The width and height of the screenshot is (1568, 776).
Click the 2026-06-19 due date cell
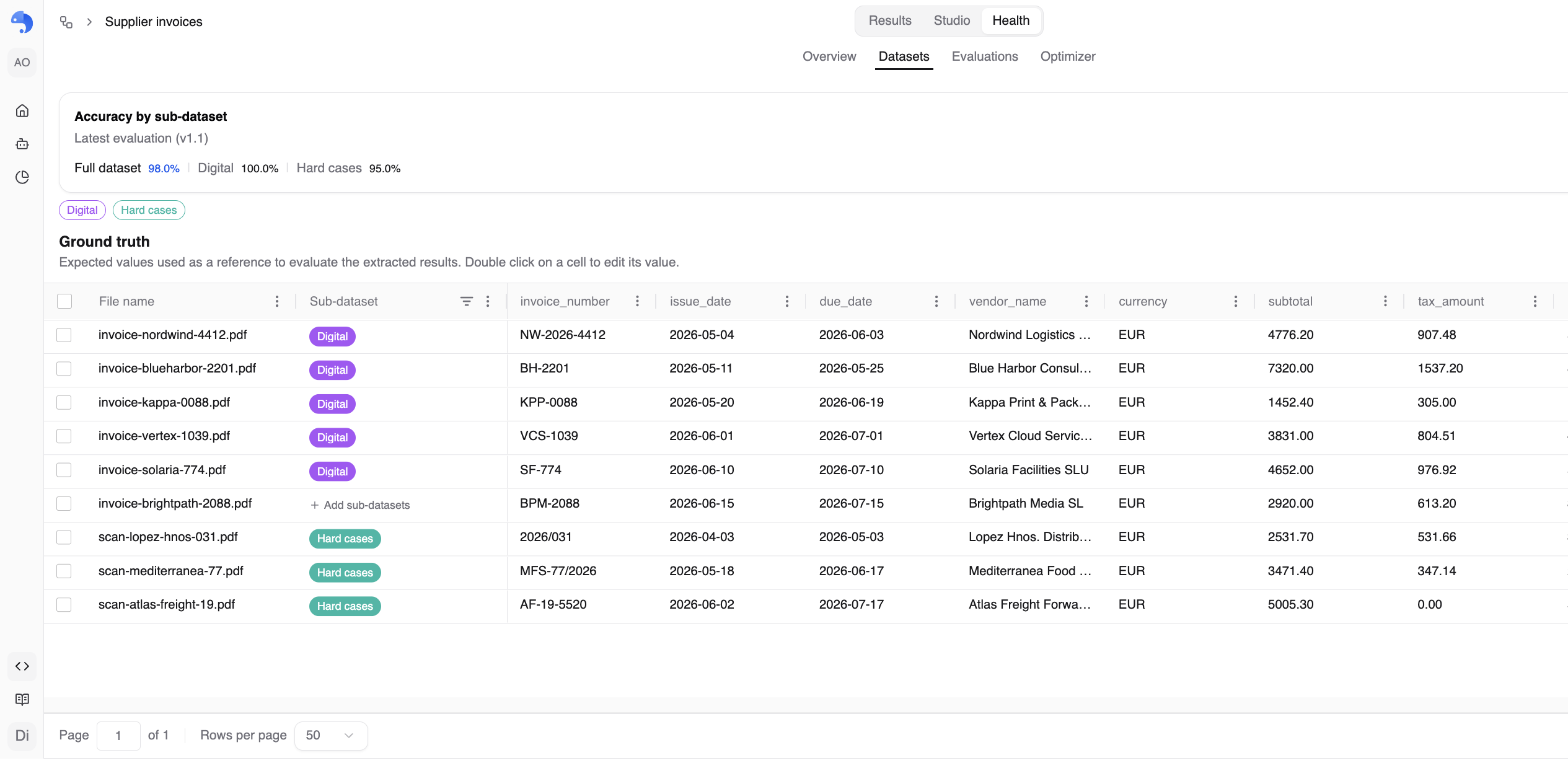[x=852, y=403]
